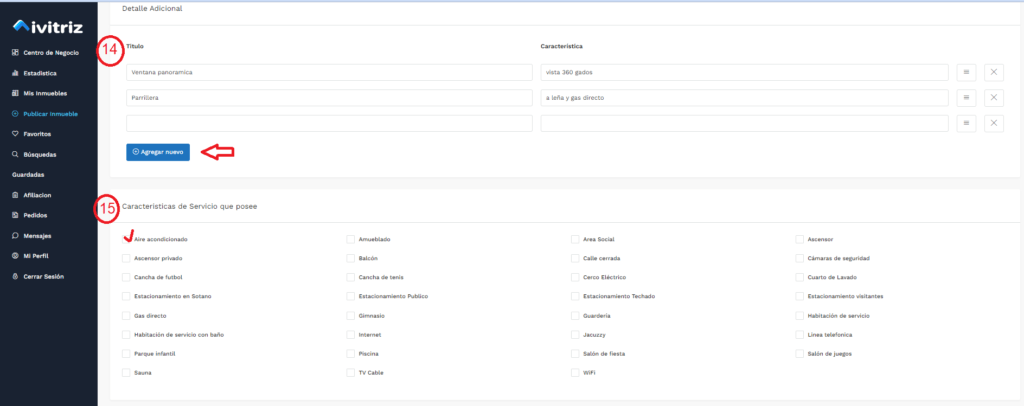Edit the 'a leña y gas directo' field
Screen dimensions: 1024x406
coord(744,97)
